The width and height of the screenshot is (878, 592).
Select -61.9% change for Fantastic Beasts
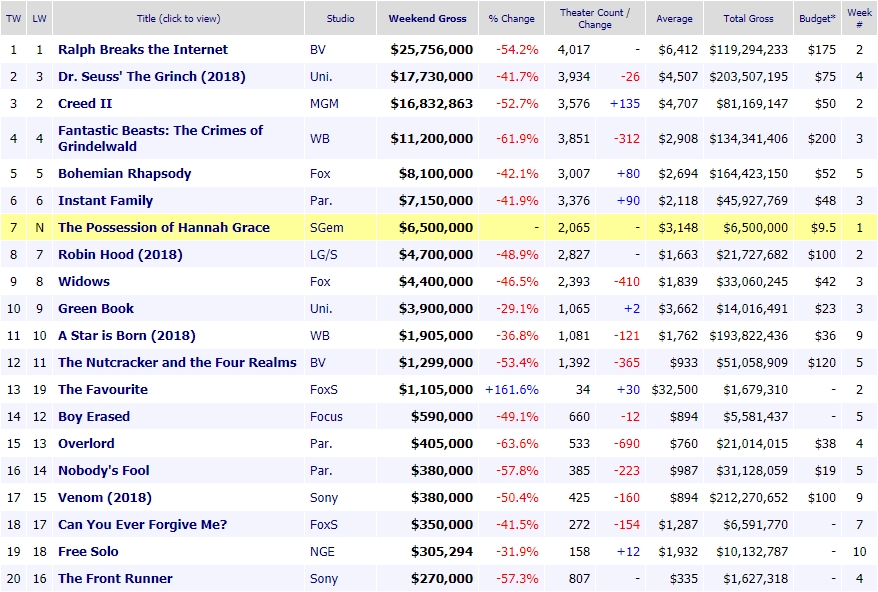517,138
